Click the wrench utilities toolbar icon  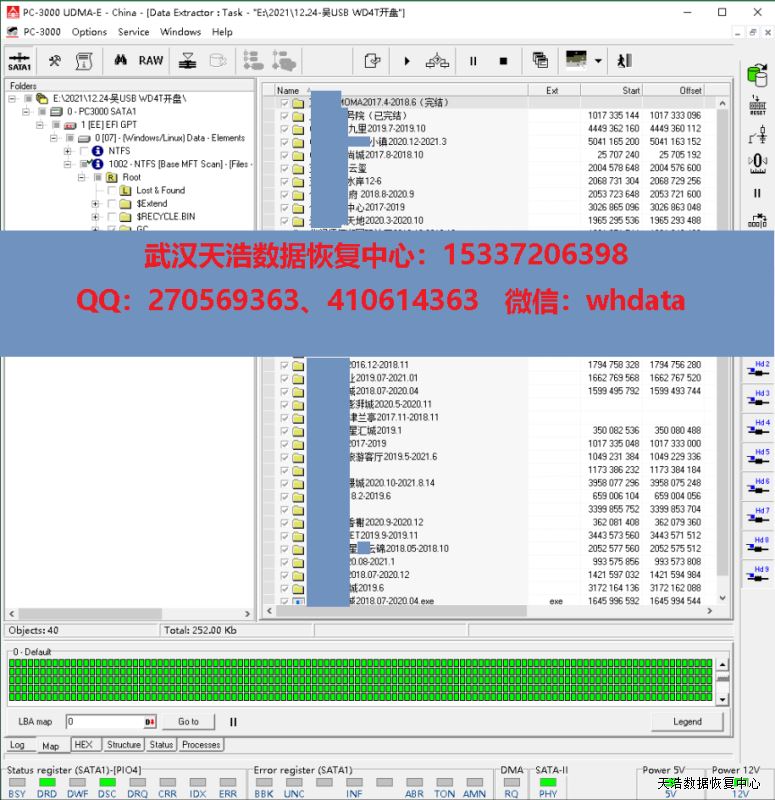pos(55,61)
